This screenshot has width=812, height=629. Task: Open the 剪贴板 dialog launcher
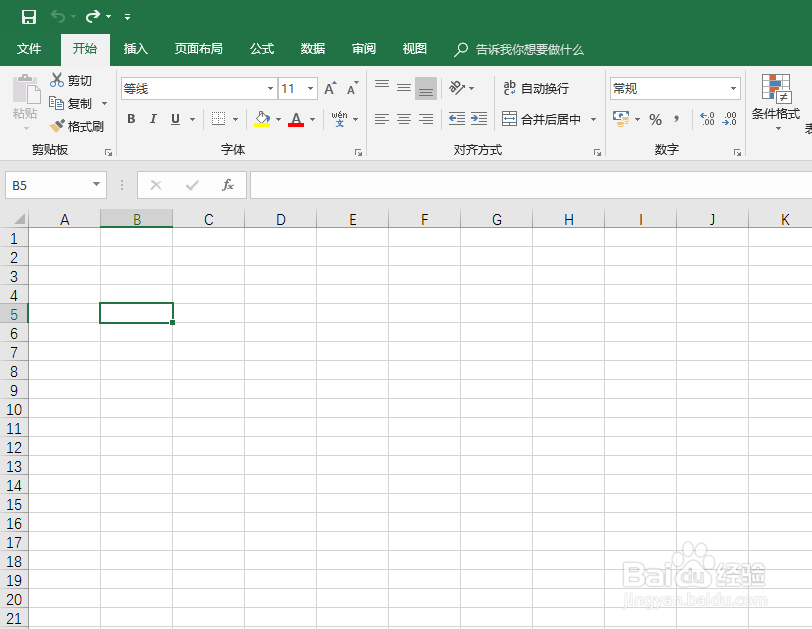tap(108, 152)
